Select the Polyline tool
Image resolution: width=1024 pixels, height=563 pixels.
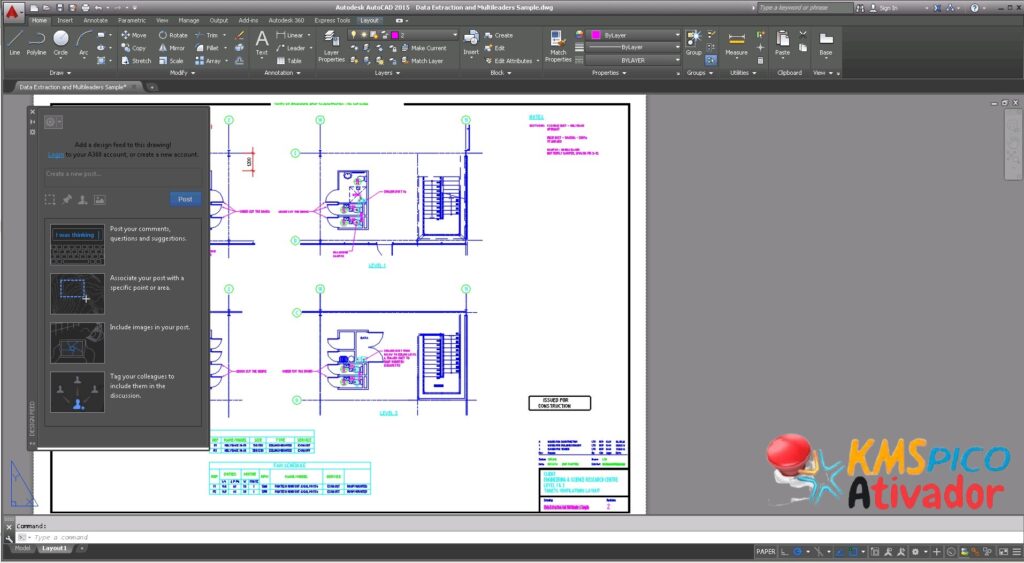[x=37, y=43]
